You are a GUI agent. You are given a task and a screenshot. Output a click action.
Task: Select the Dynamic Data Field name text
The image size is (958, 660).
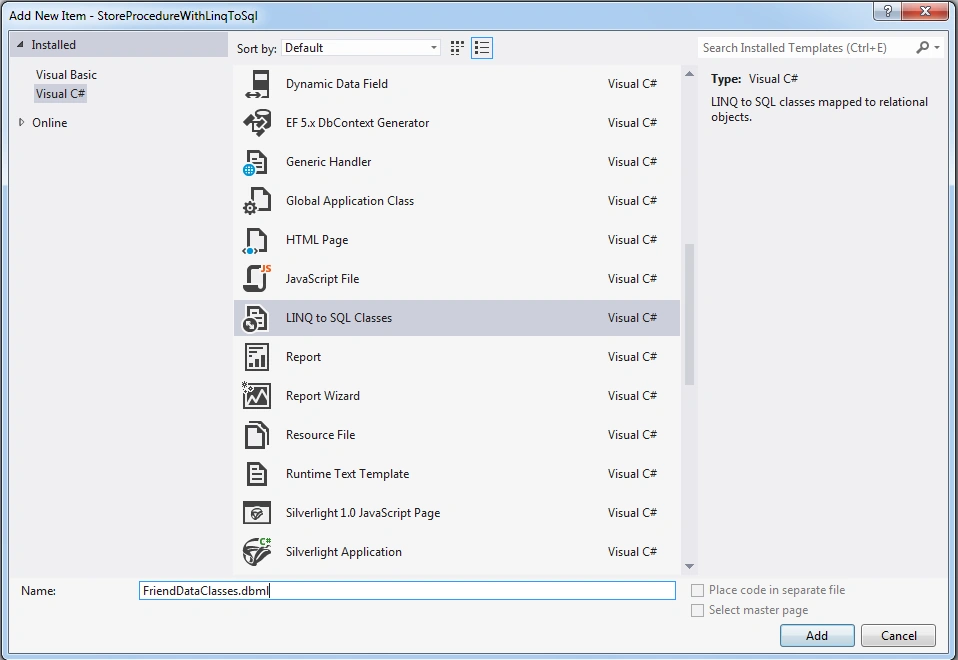point(337,84)
